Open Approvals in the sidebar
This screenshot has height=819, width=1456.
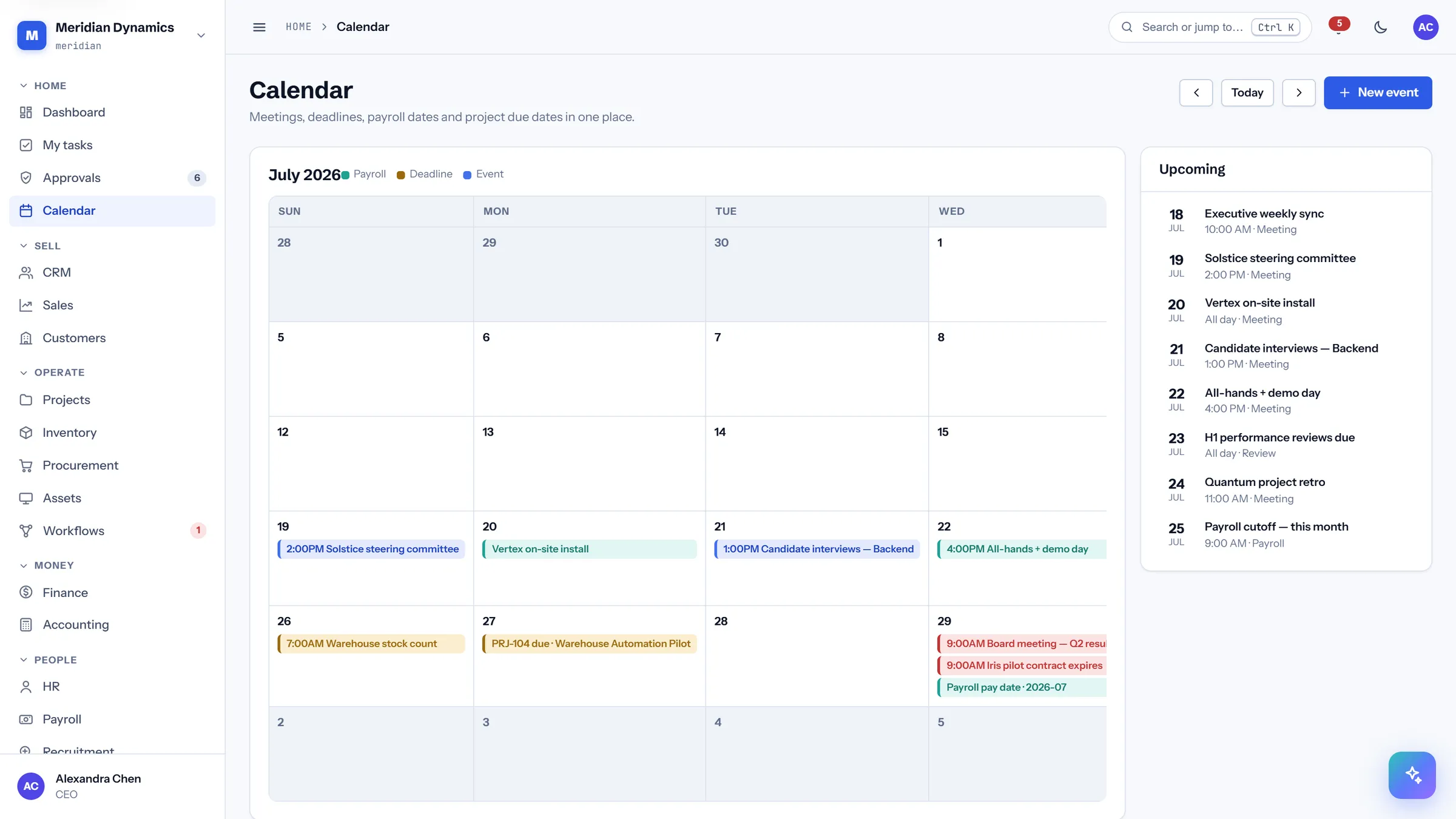click(x=112, y=178)
